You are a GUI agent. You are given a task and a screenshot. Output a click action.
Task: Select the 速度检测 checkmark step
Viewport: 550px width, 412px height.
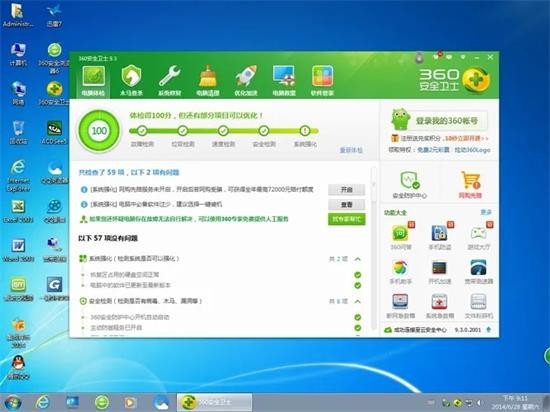click(223, 131)
